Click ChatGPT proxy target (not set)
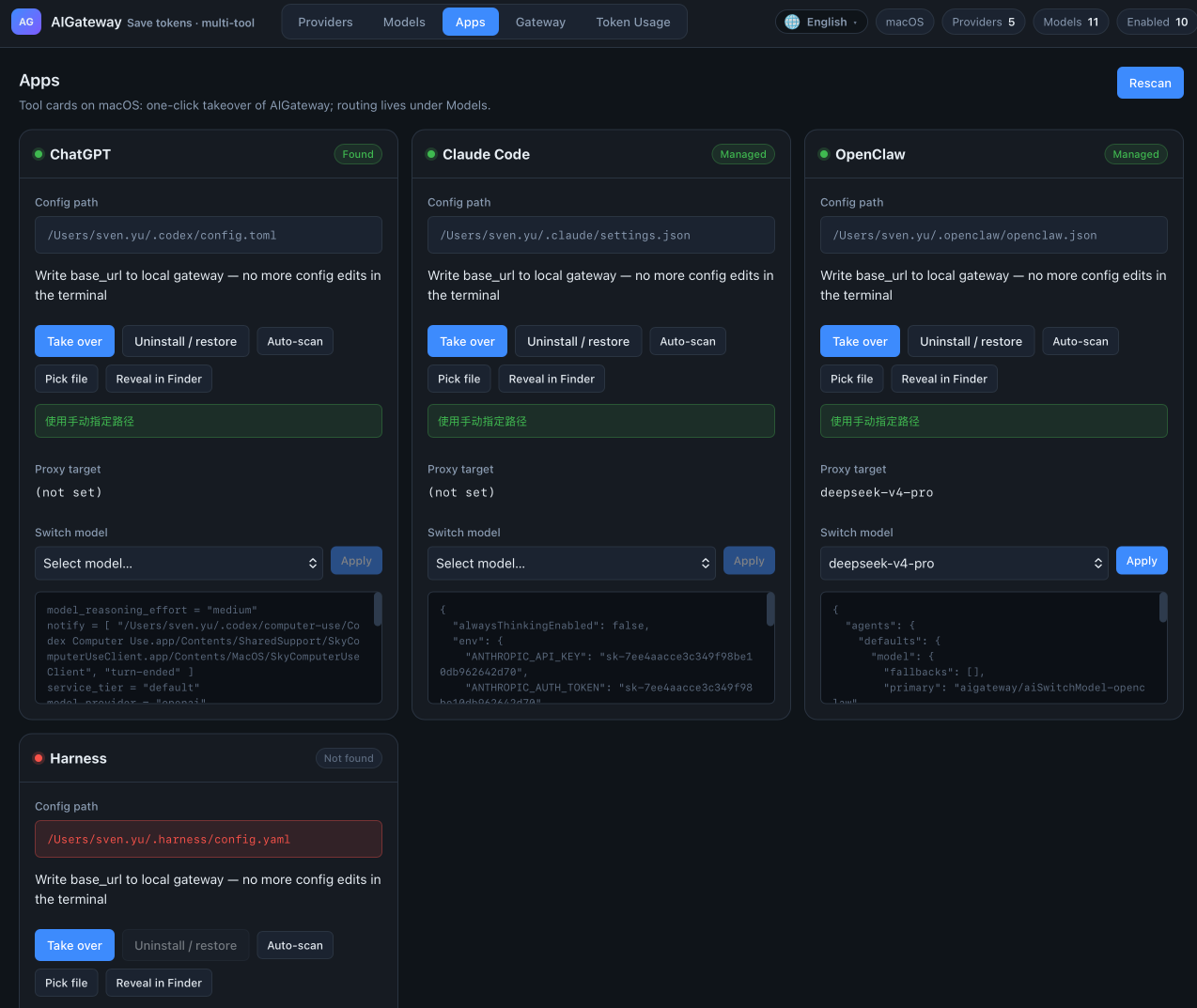The image size is (1197, 1008). [x=69, y=492]
